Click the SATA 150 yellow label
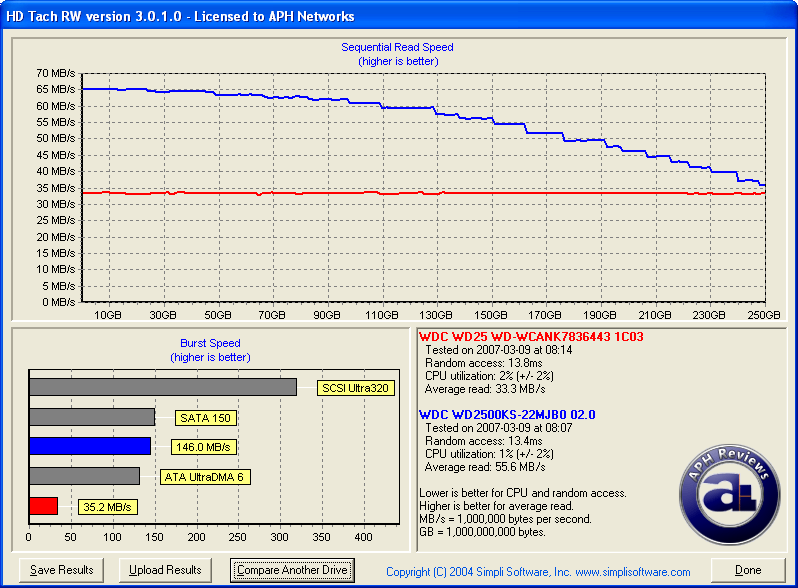Viewport: 798px width, 588px height. pos(205,418)
